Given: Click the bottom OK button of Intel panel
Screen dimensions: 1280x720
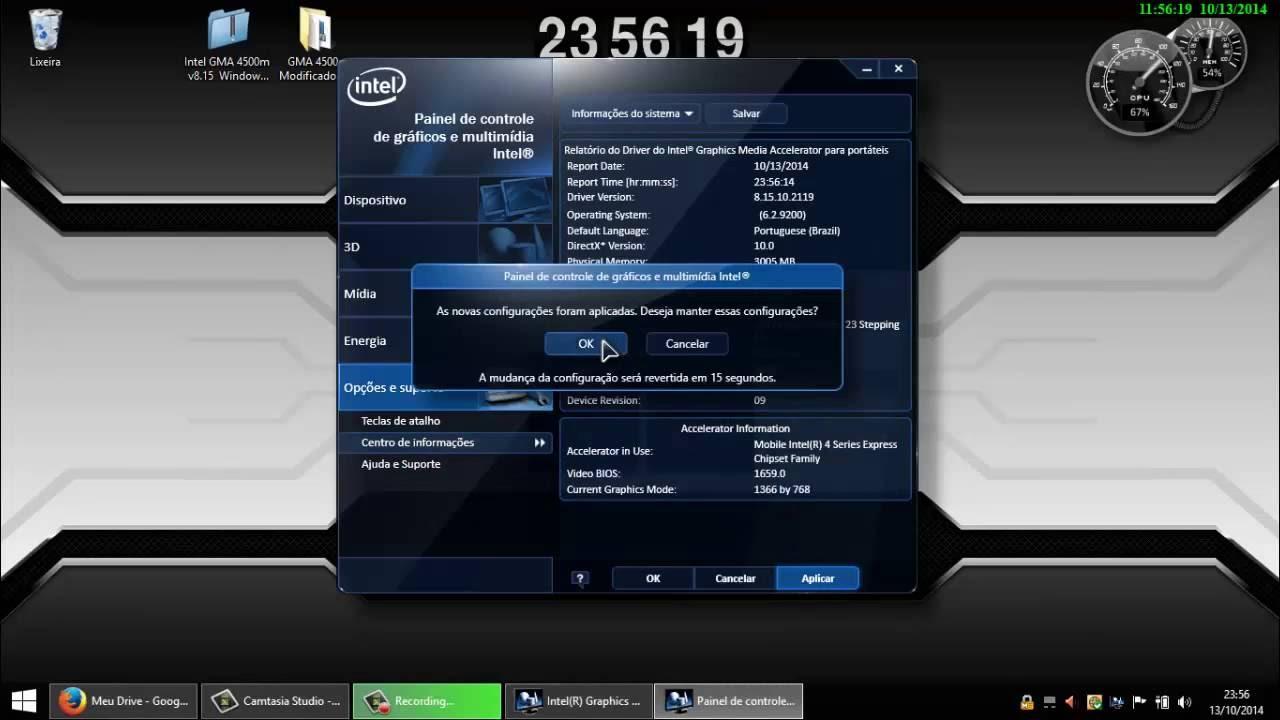Looking at the screenshot, I should tap(653, 578).
